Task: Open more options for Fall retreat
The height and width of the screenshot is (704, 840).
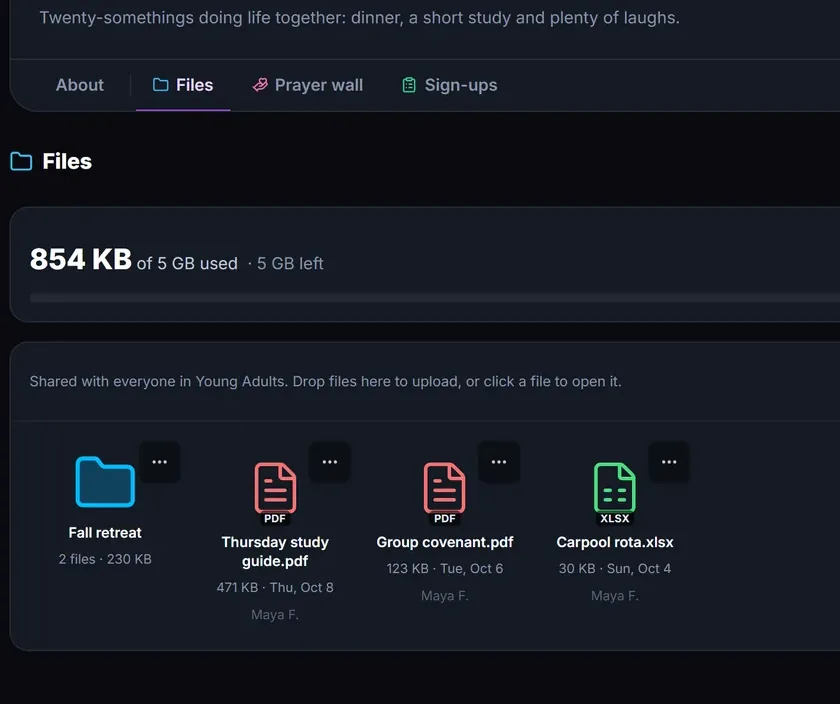Action: click(160, 462)
